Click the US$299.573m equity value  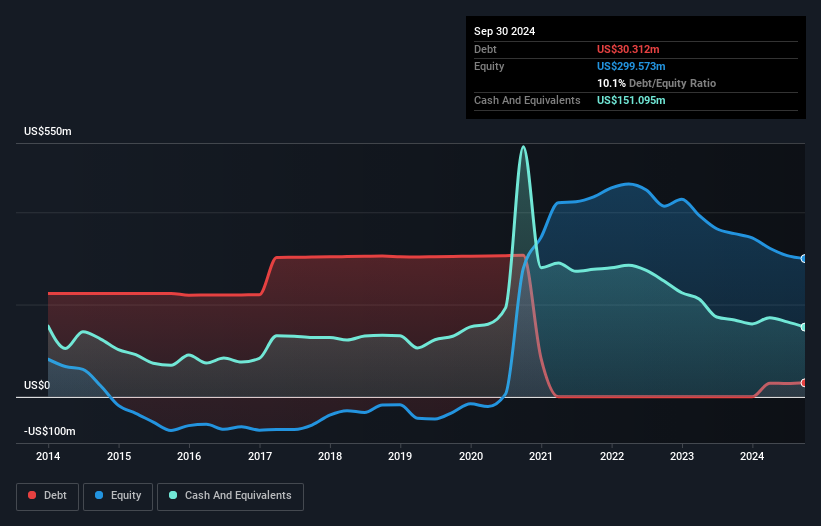pos(631,66)
